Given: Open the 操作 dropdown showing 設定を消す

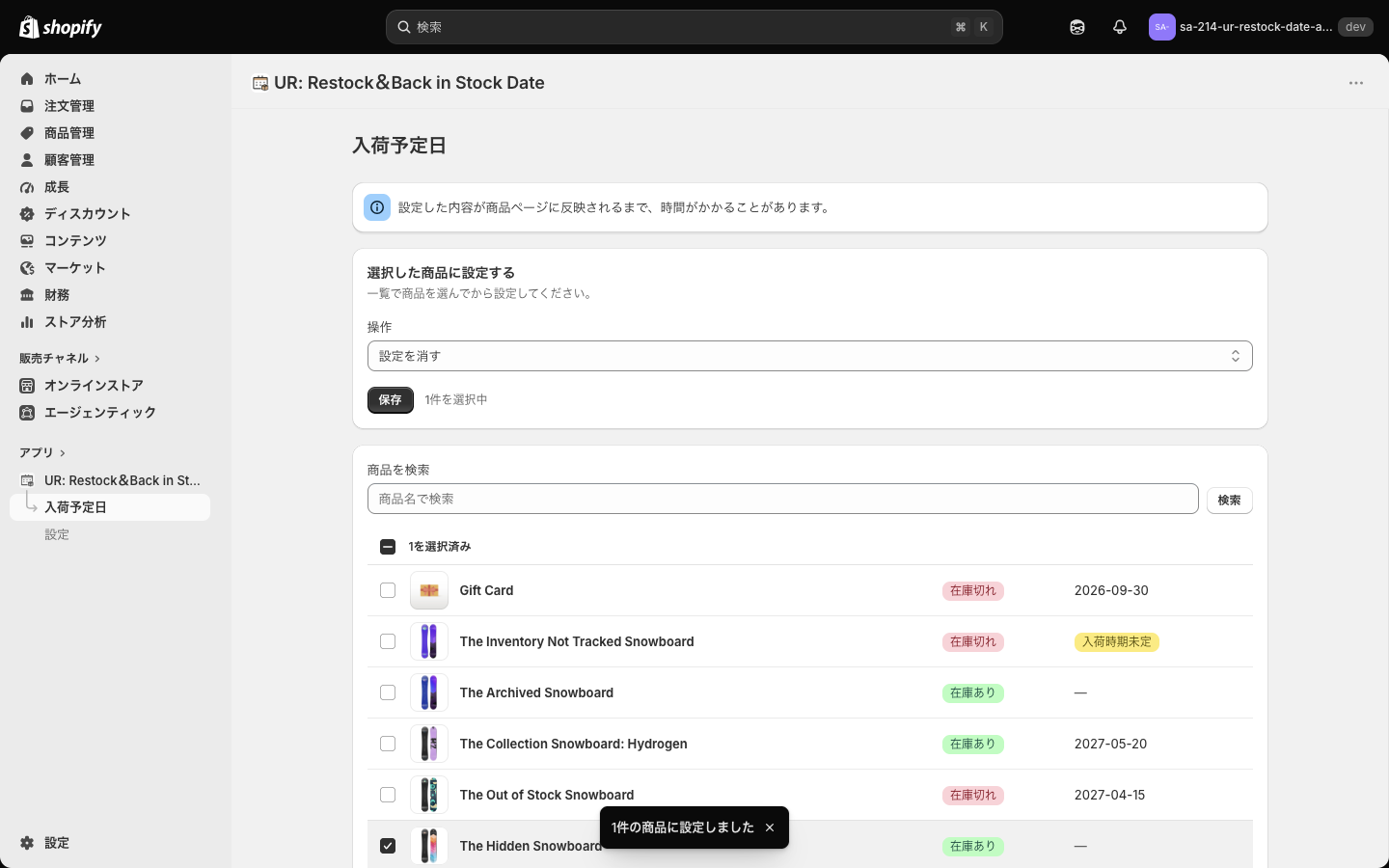Looking at the screenshot, I should (x=810, y=356).
